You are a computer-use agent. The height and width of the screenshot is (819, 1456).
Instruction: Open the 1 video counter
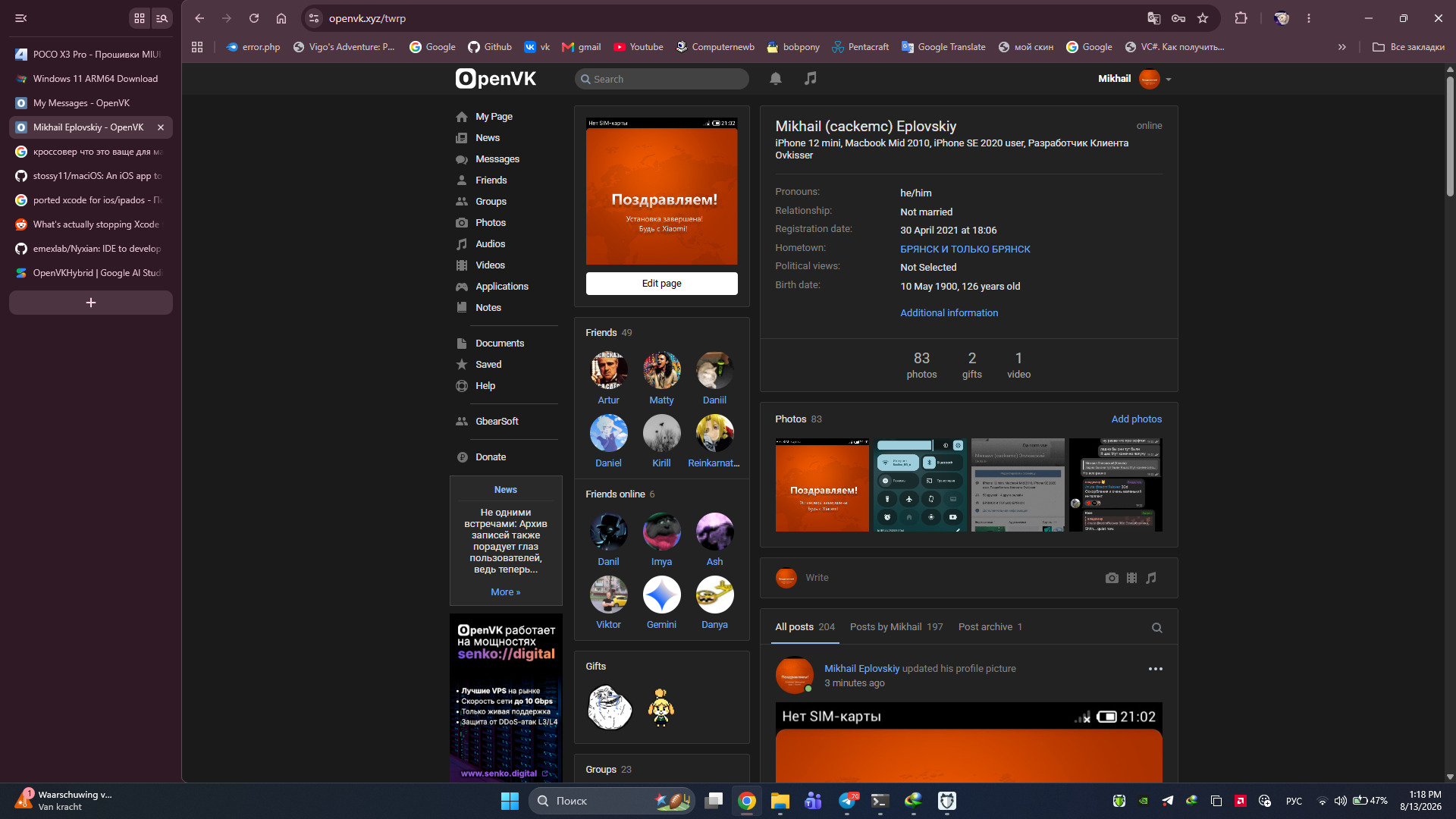click(x=1018, y=365)
